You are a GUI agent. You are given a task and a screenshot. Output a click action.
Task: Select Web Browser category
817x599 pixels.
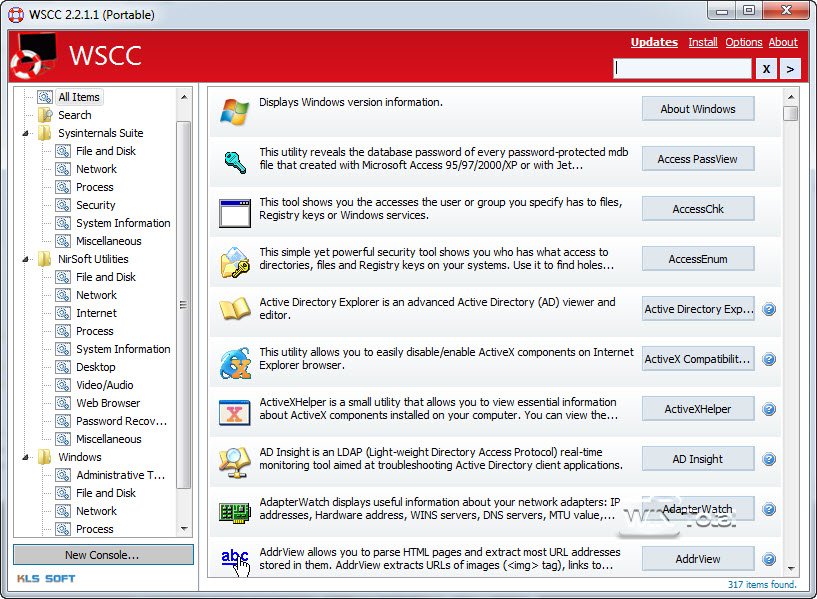click(x=108, y=403)
